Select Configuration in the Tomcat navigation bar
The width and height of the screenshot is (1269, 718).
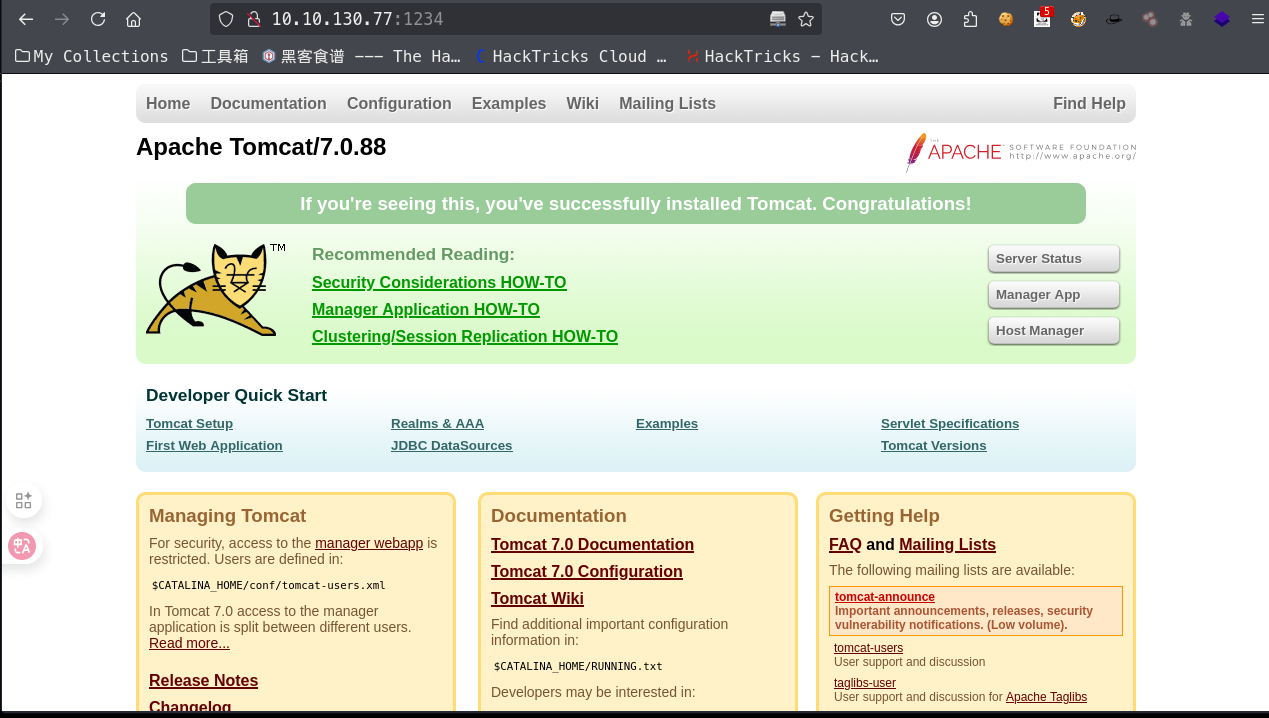(399, 103)
